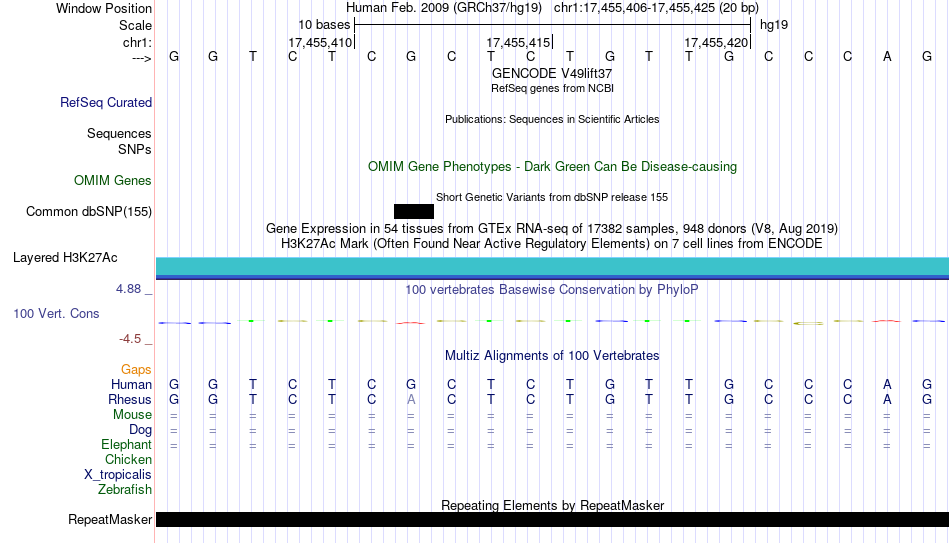Click the 4.88 conservation scale value
Viewport: 950px width, 543px height.
[128, 289]
